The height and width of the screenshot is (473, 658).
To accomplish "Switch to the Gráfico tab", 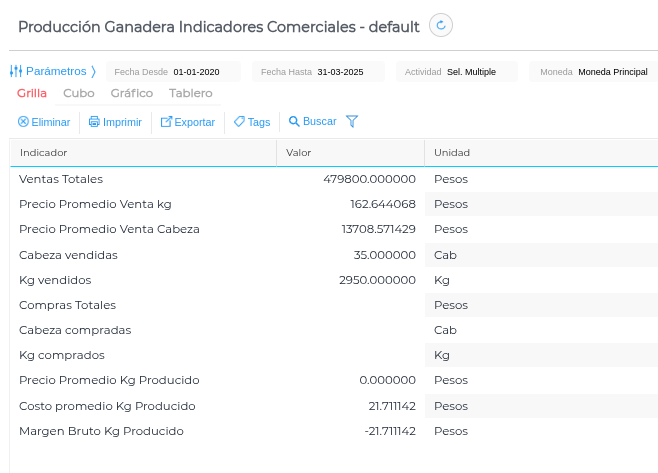I will (x=132, y=93).
